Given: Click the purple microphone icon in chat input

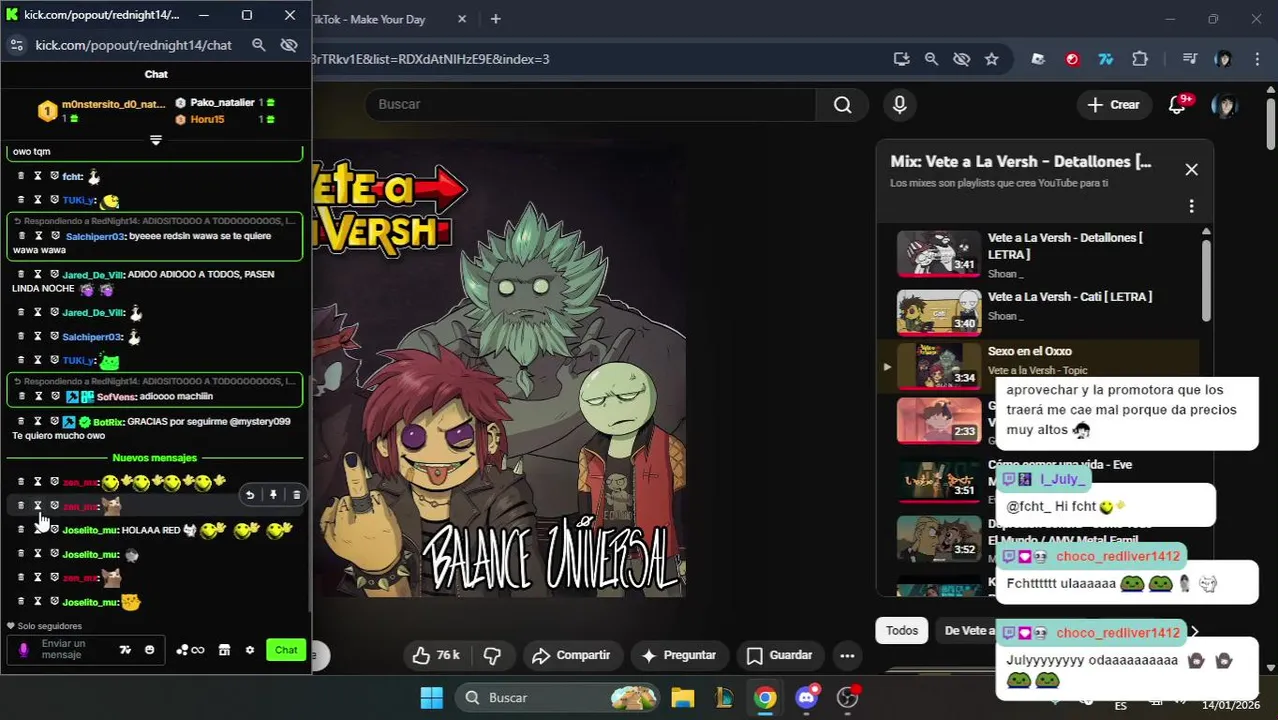Looking at the screenshot, I should [24, 650].
